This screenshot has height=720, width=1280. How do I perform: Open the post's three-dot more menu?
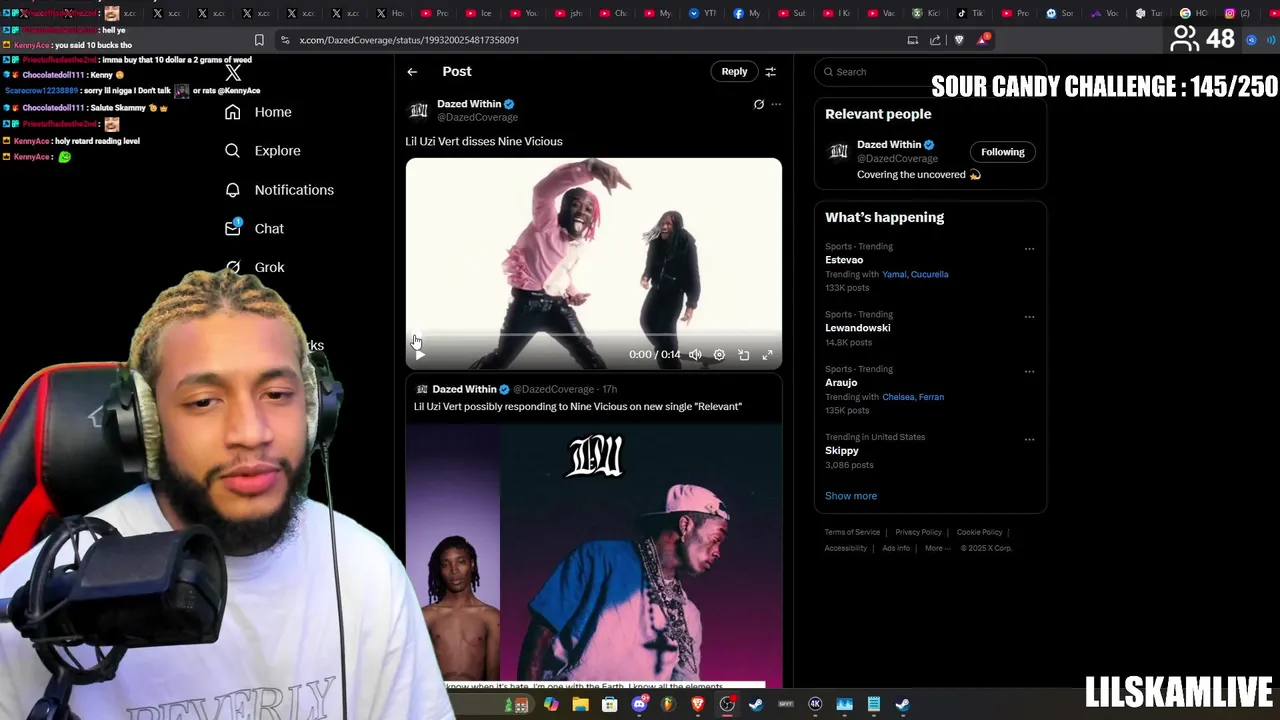pyautogui.click(x=776, y=104)
